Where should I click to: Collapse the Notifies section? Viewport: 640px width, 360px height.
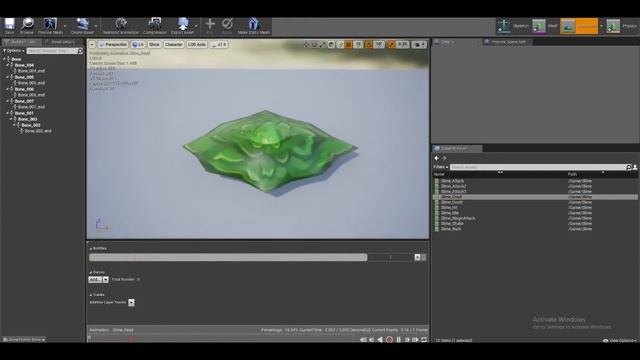91,249
